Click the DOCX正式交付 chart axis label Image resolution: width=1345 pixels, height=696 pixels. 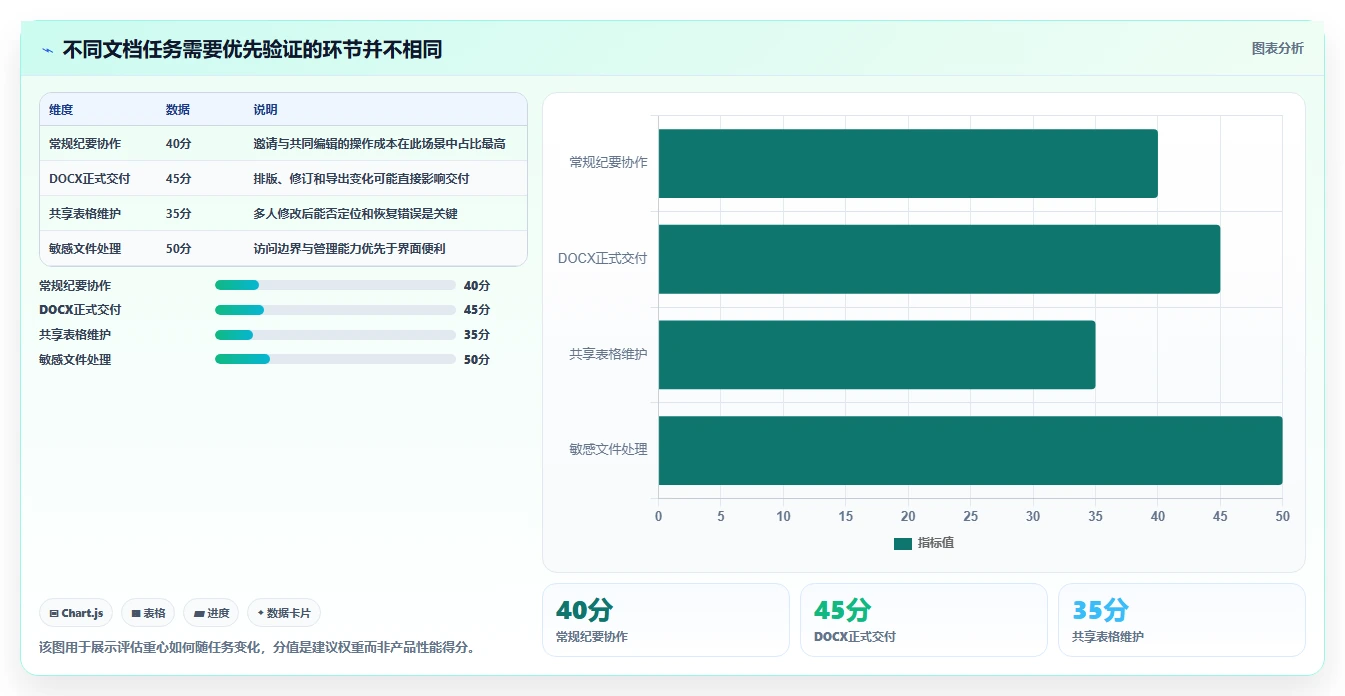[x=603, y=258]
